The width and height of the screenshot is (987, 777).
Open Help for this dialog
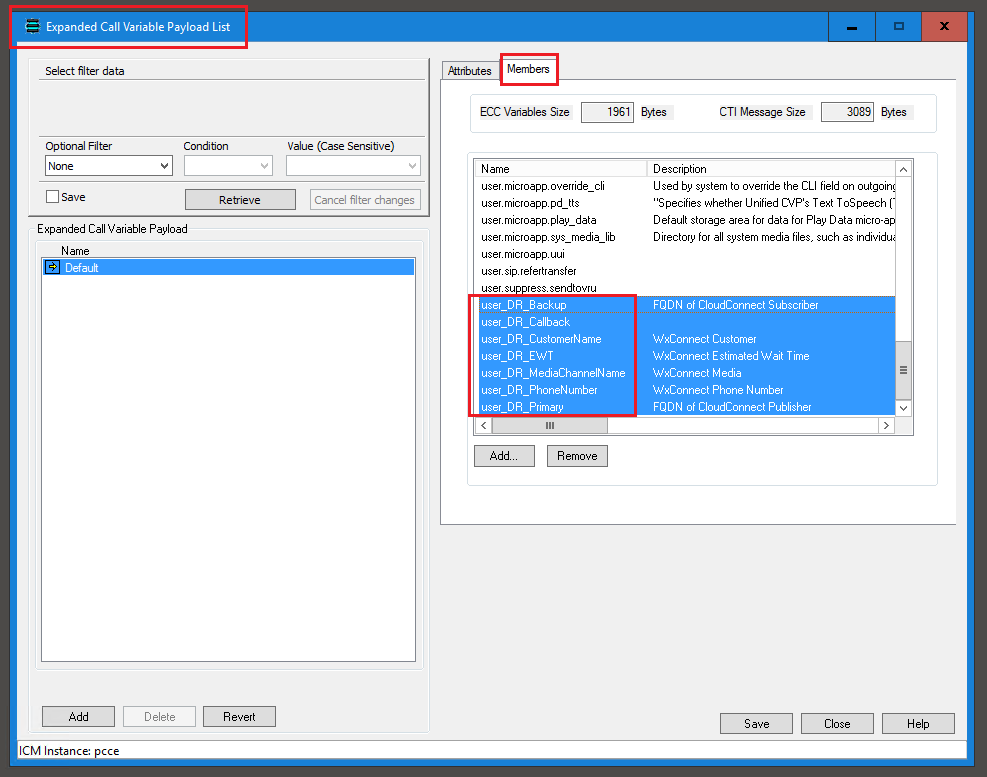coord(918,723)
